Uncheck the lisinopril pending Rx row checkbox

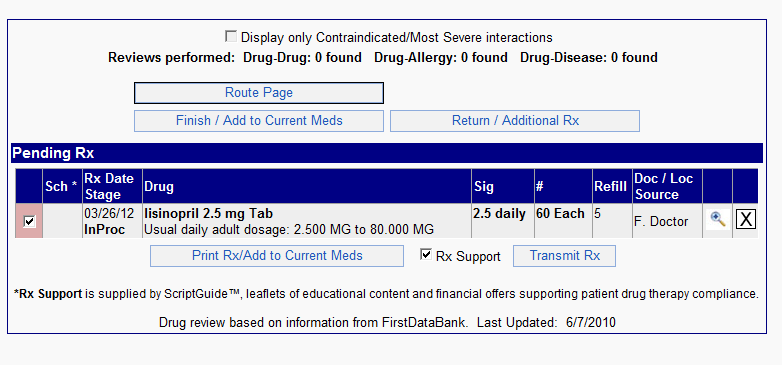[x=29, y=220]
